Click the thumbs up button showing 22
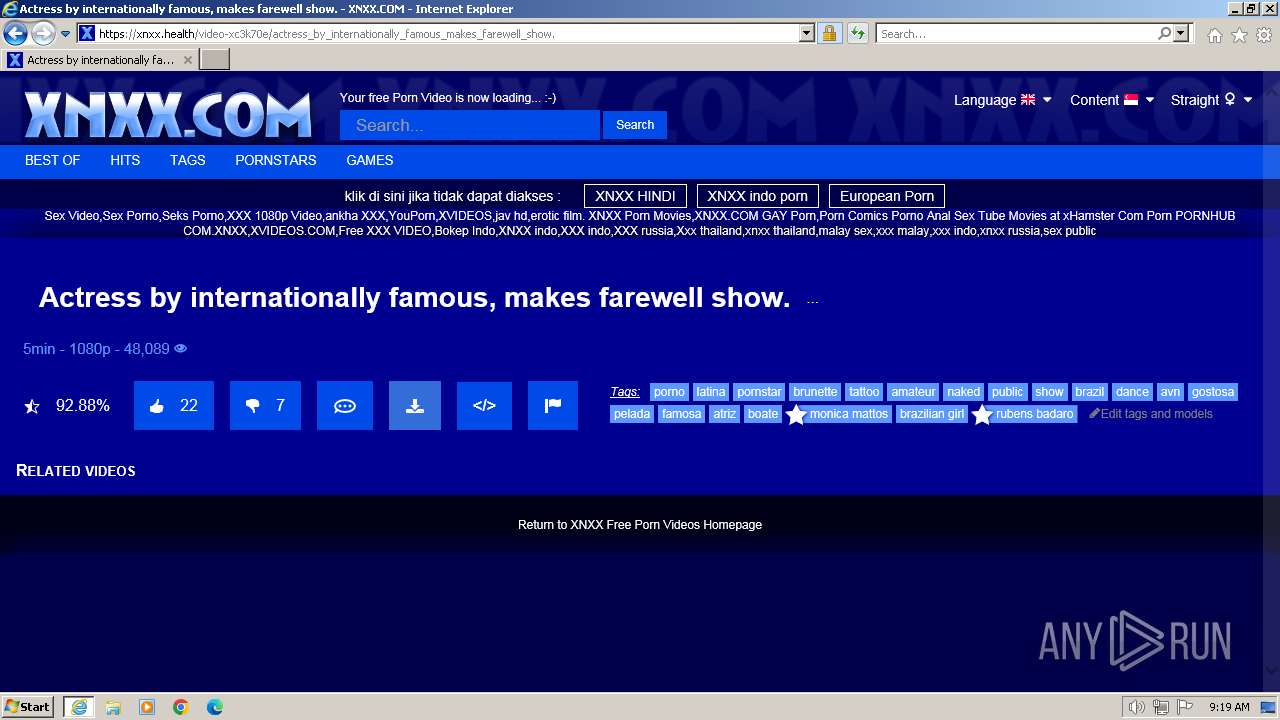 tap(174, 406)
